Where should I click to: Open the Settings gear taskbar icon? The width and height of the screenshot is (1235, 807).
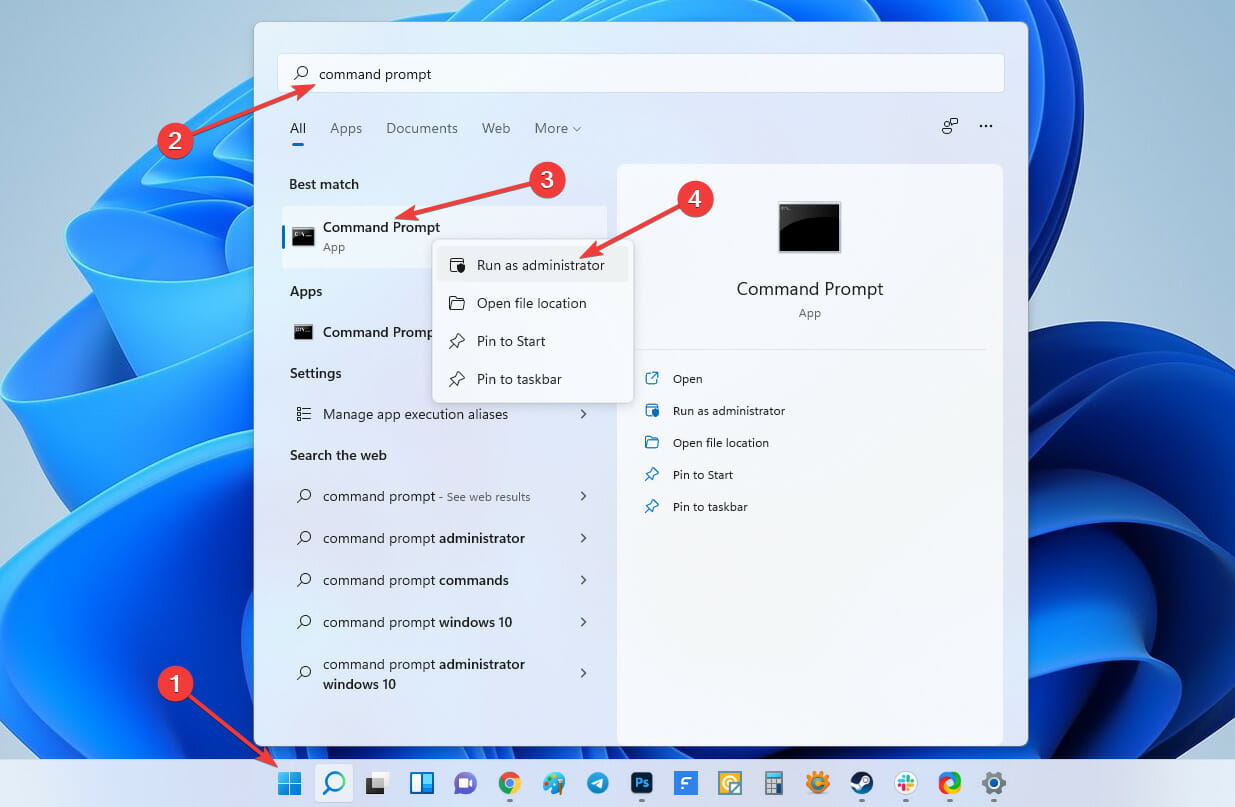tap(993, 783)
